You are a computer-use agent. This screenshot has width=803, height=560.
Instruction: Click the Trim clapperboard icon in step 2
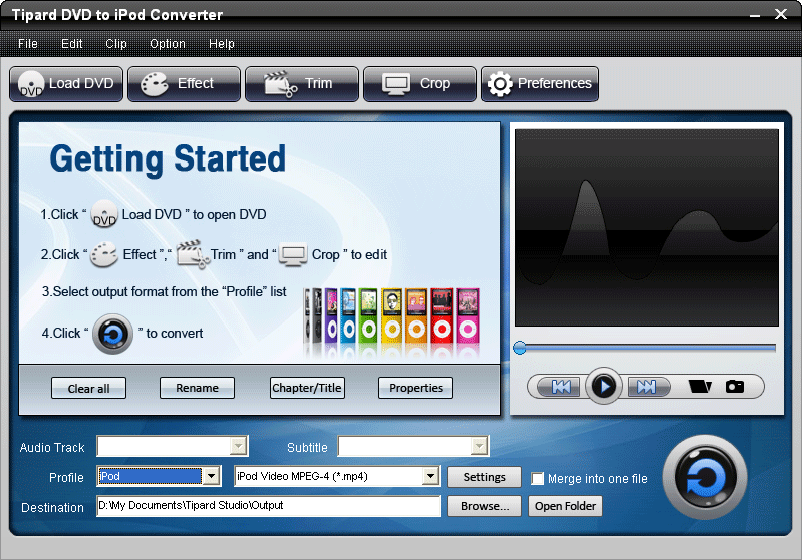(x=193, y=254)
